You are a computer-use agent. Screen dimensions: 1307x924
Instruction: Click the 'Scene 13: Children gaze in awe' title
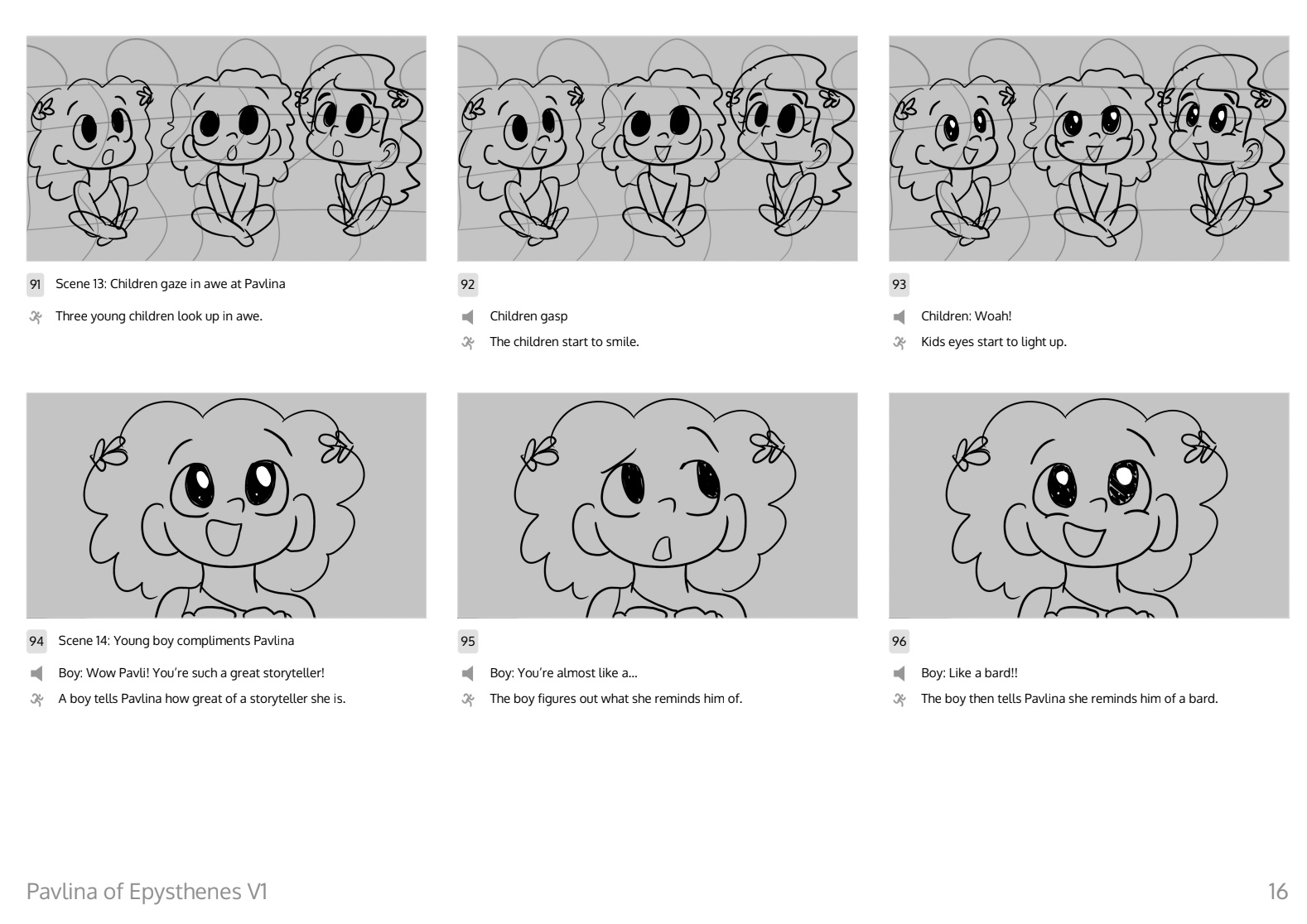171,284
